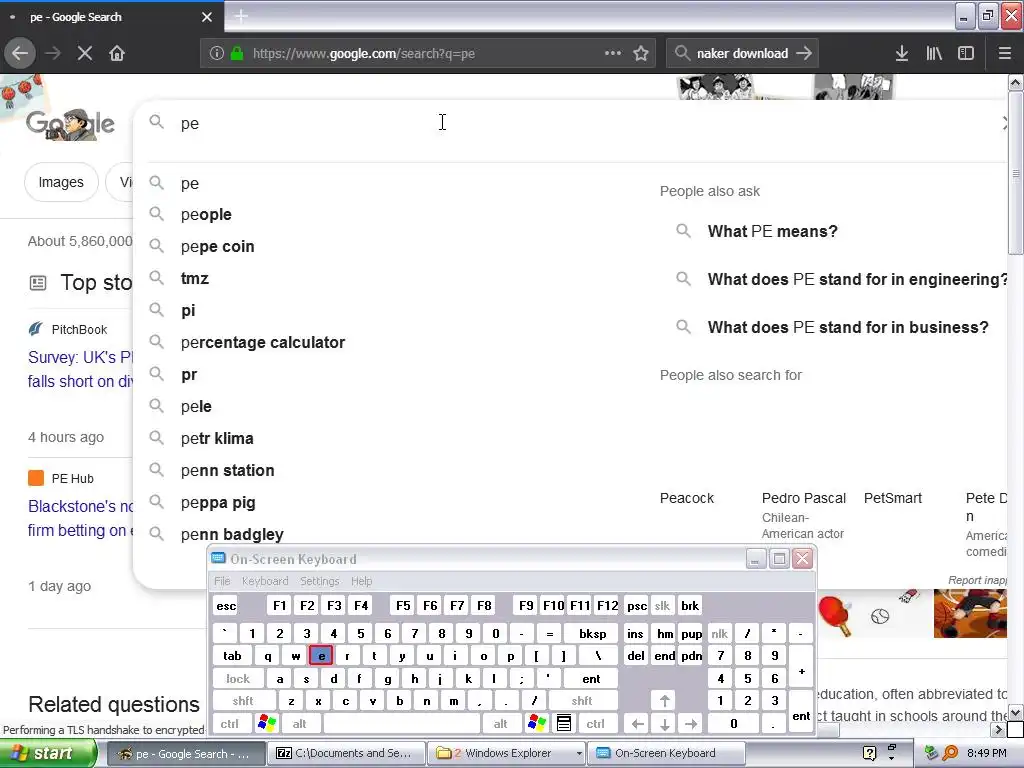Open the Library bookshelf icon
This screenshot has height=768, width=1024.
[x=934, y=54]
